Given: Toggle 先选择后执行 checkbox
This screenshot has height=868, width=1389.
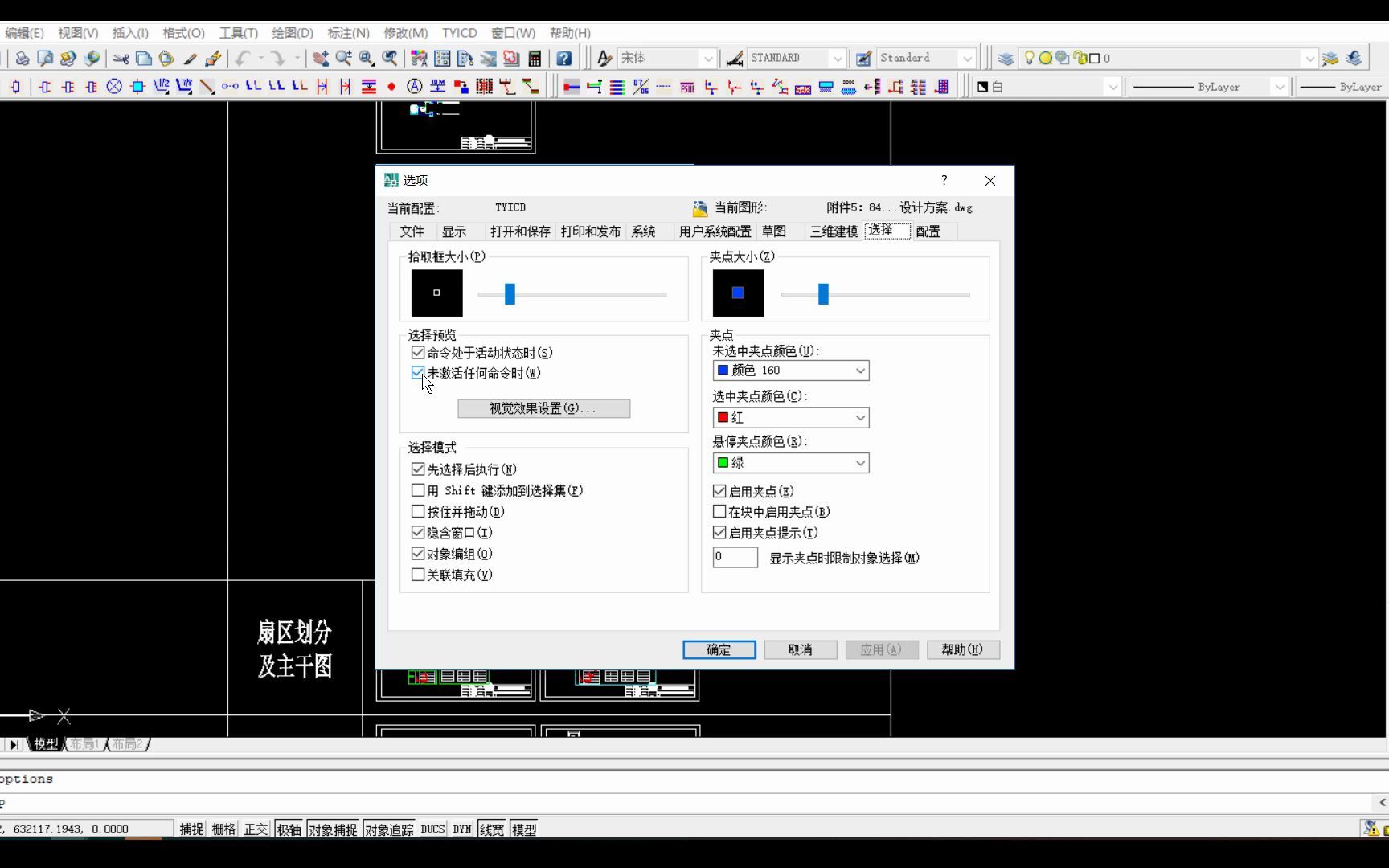Looking at the screenshot, I should pos(418,469).
